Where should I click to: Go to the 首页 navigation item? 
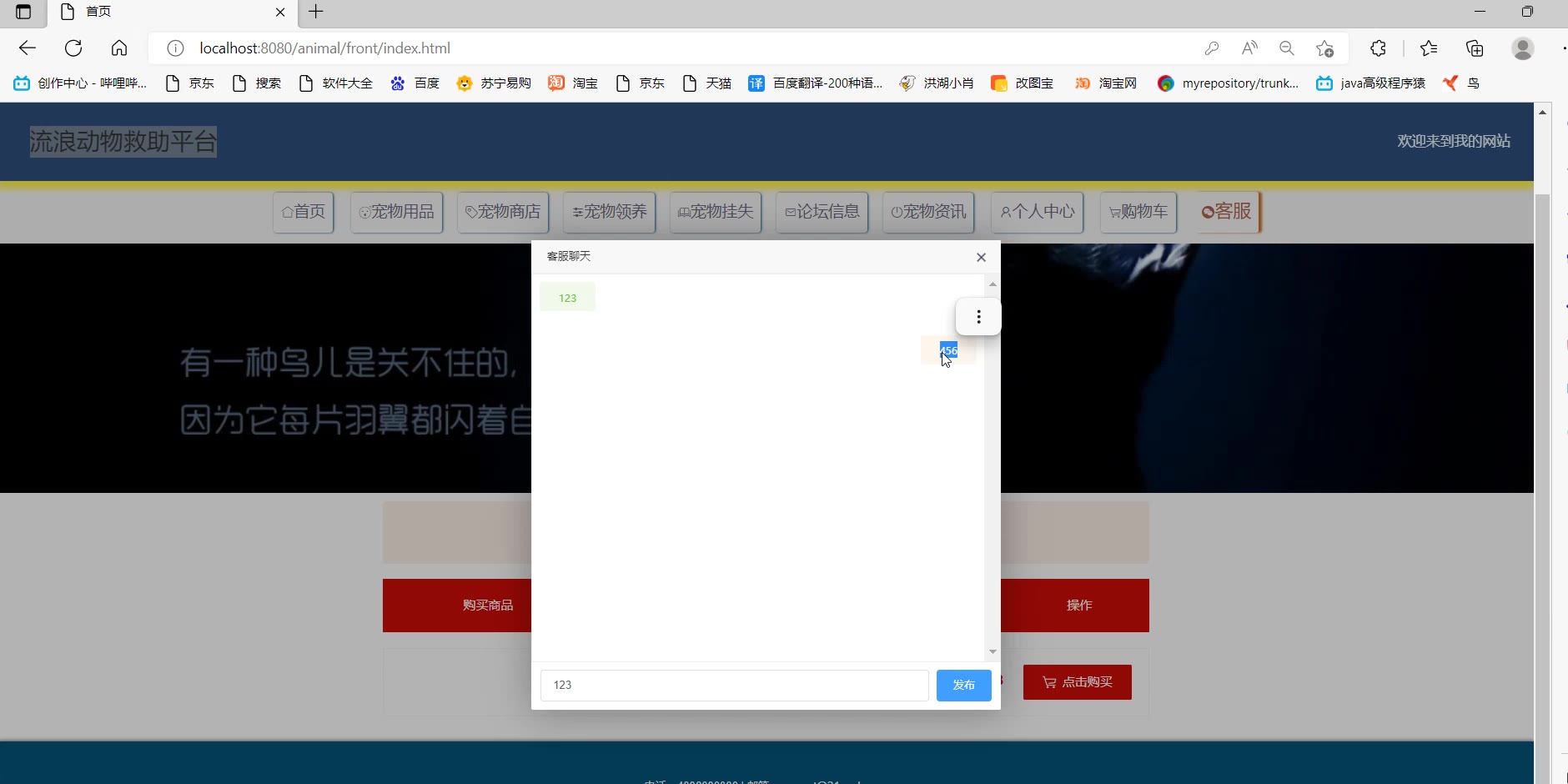pyautogui.click(x=304, y=212)
